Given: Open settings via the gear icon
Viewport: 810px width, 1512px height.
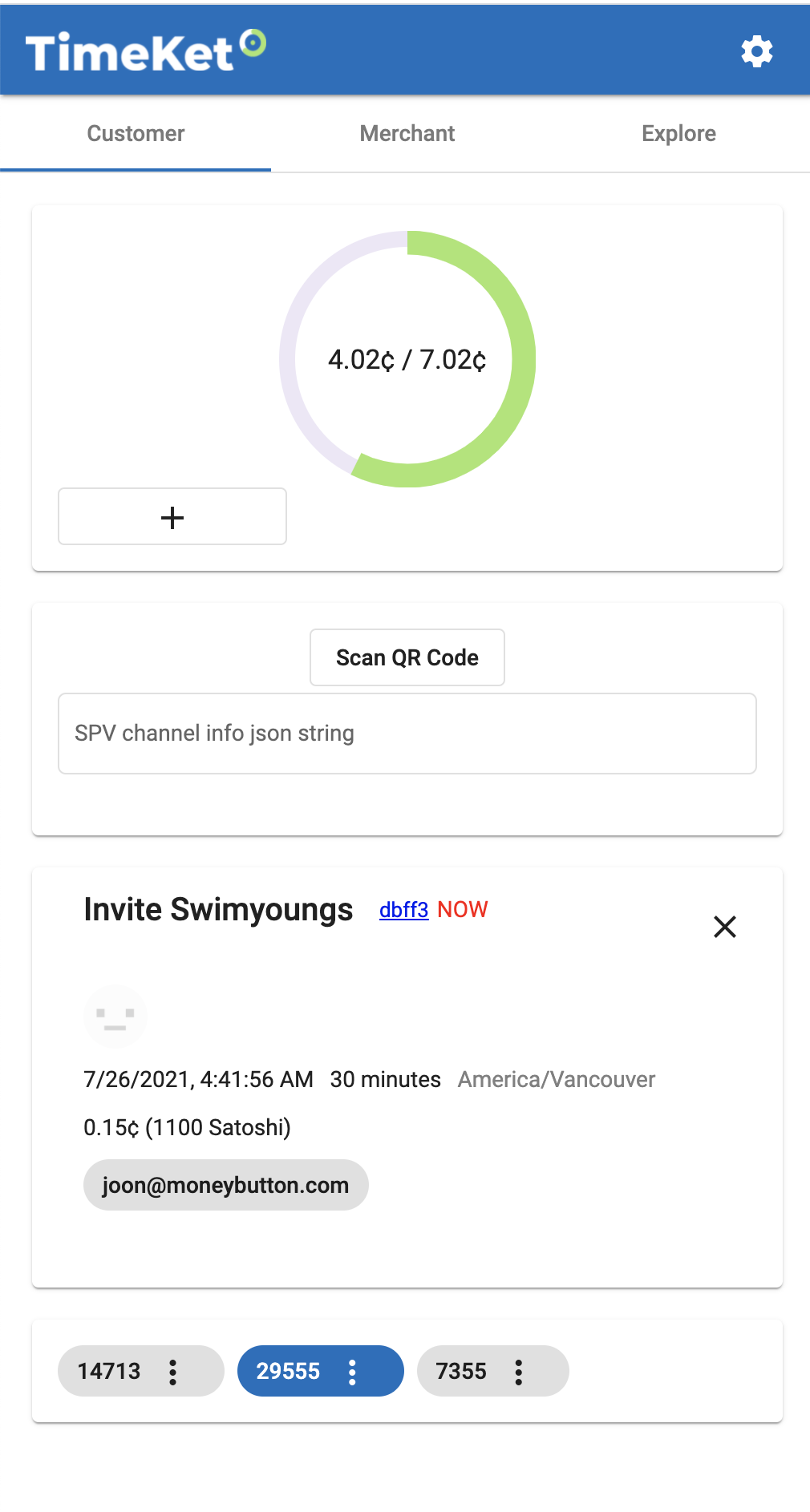Looking at the screenshot, I should pos(756,52).
